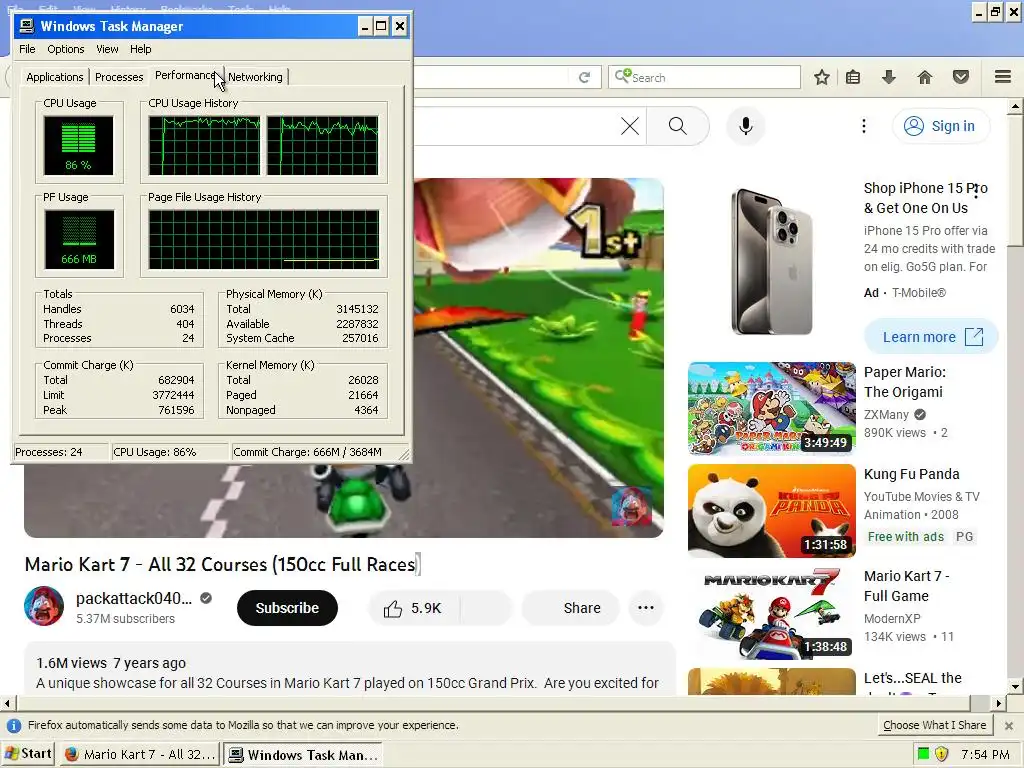Image resolution: width=1024 pixels, height=768 pixels.
Task: Open the Firefox bookmarks list icon
Action: tap(853, 77)
